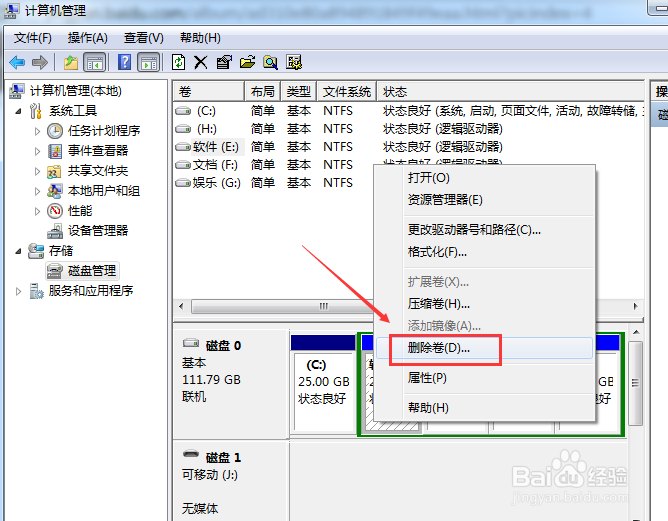Image resolution: width=668 pixels, height=521 pixels.
Task: Toggle the Action pane toolbar icon
Action: 149,63
